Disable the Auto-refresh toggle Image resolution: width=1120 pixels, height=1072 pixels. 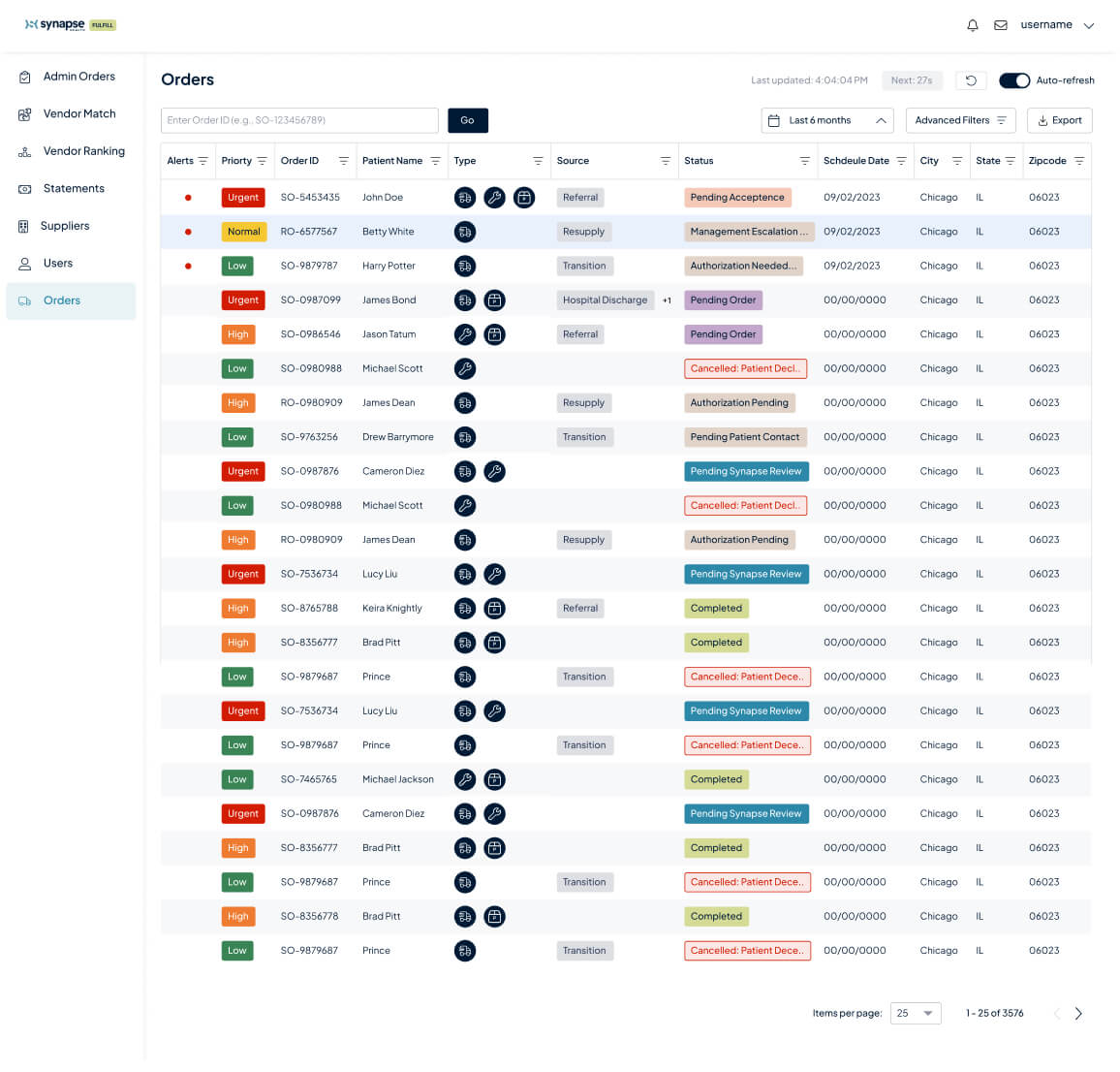[1014, 80]
